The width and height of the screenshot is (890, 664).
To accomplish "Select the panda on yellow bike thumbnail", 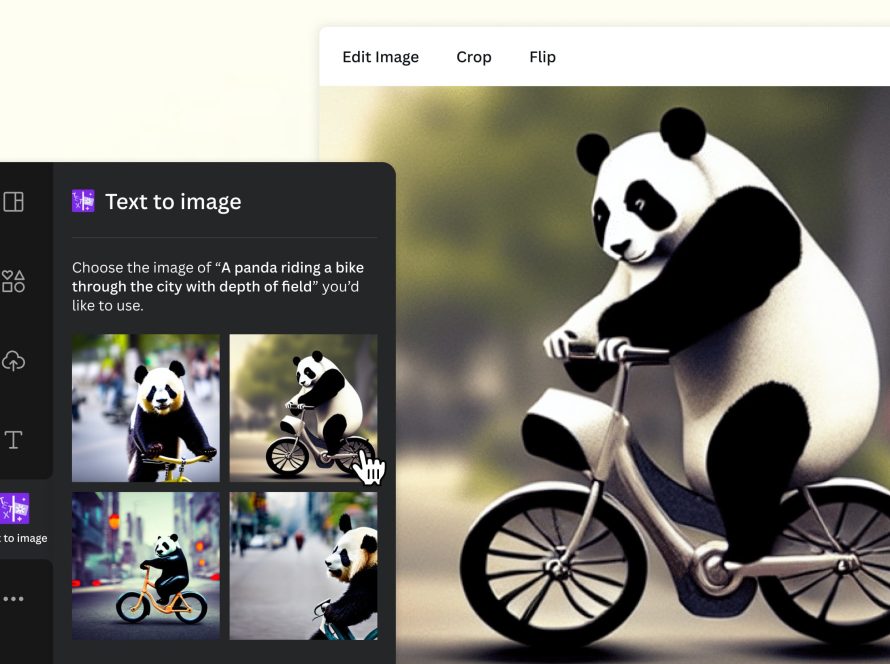I will 146,408.
